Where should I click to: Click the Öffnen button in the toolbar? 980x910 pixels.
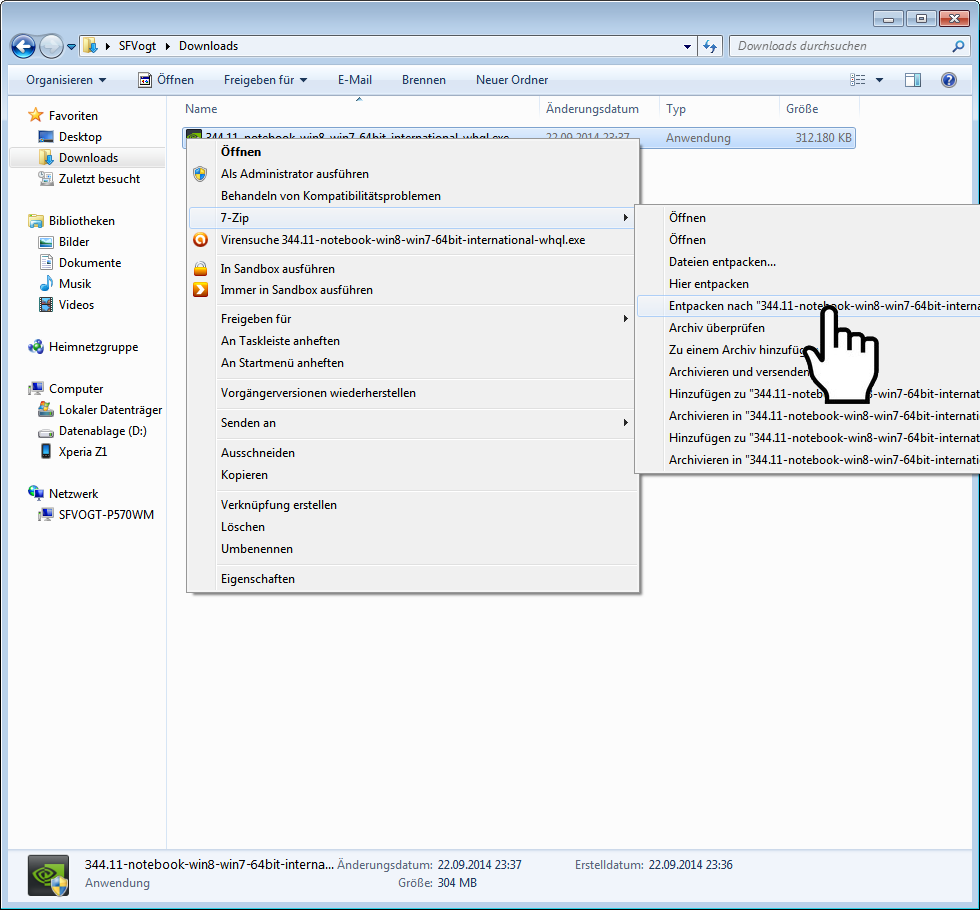click(x=166, y=80)
